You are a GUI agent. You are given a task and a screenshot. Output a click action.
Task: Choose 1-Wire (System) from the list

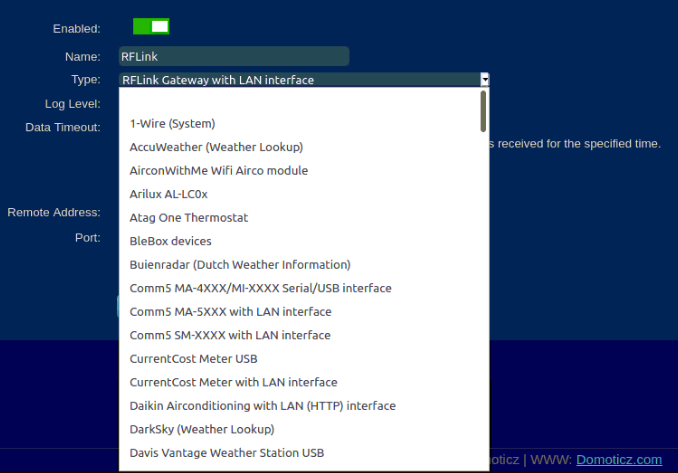(304, 124)
